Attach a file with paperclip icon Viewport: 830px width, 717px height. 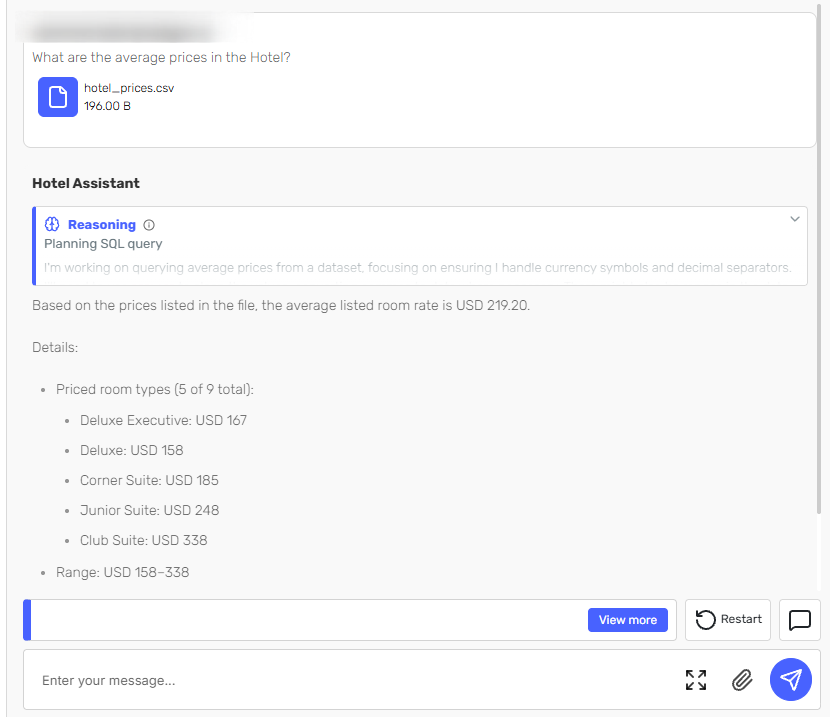(x=742, y=680)
